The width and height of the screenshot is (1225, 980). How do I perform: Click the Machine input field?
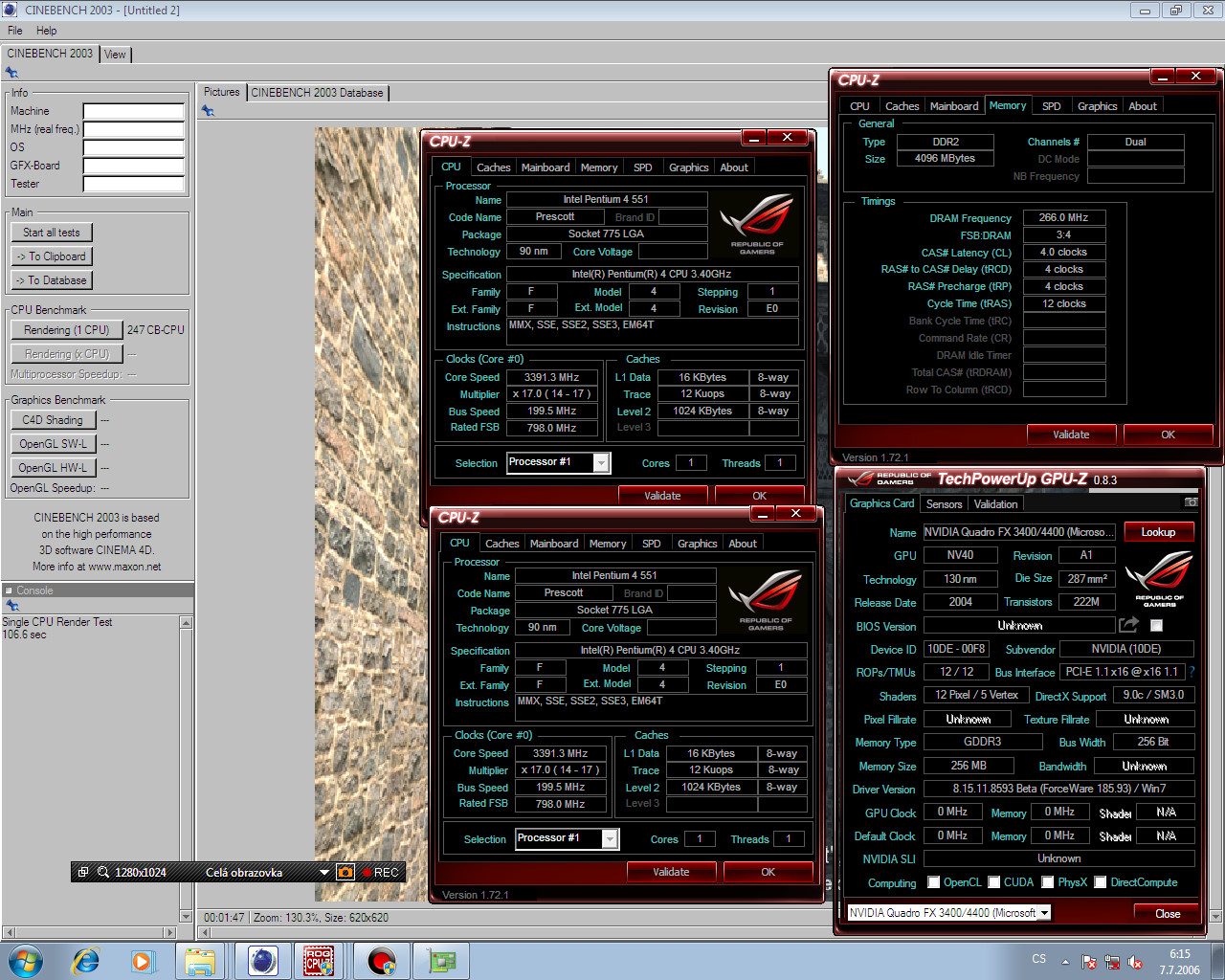(133, 111)
